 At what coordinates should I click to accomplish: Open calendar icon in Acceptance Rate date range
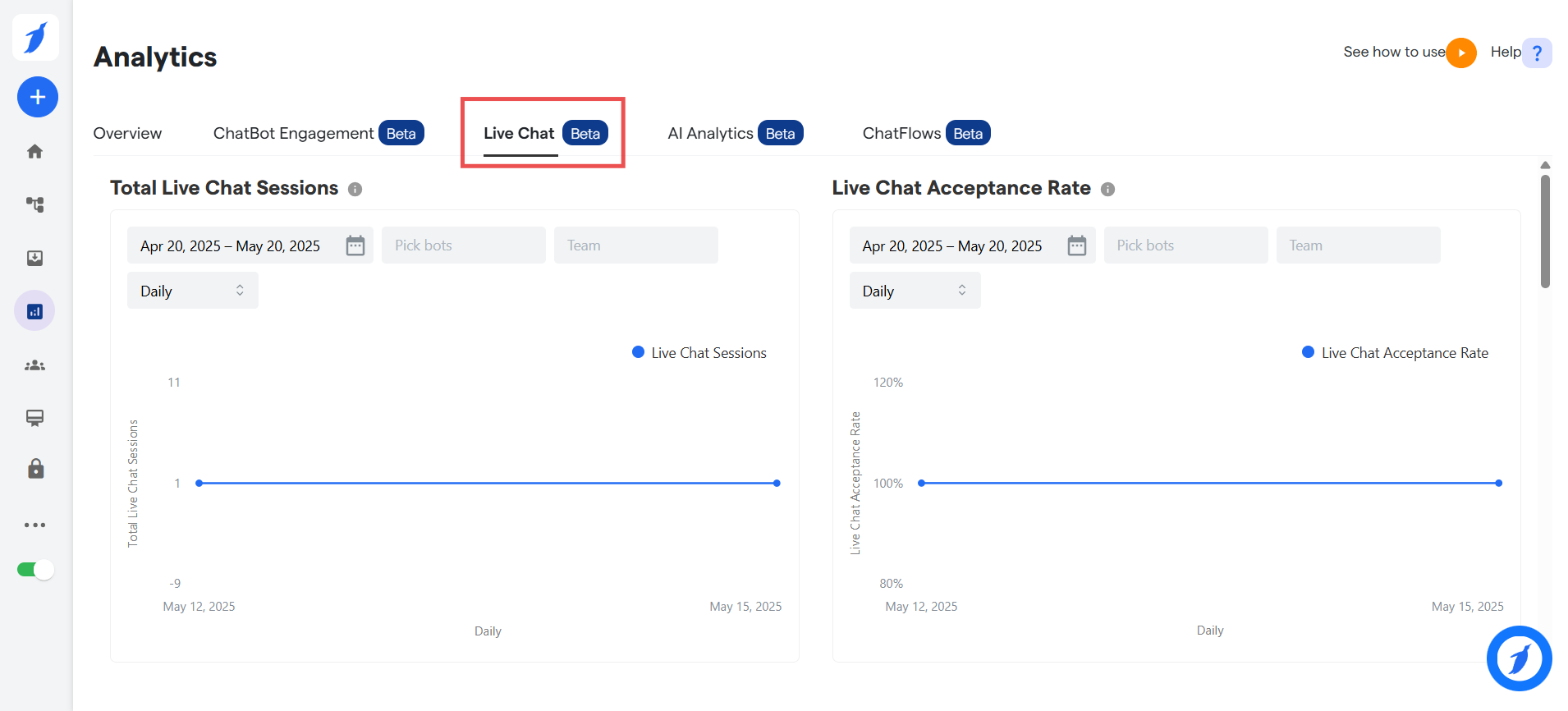click(1076, 245)
